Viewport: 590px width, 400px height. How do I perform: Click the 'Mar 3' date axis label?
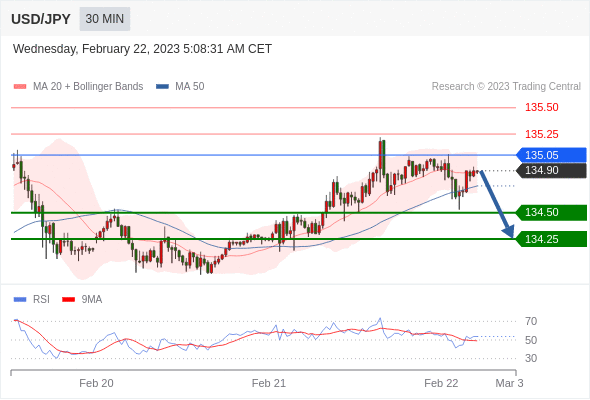point(509,383)
